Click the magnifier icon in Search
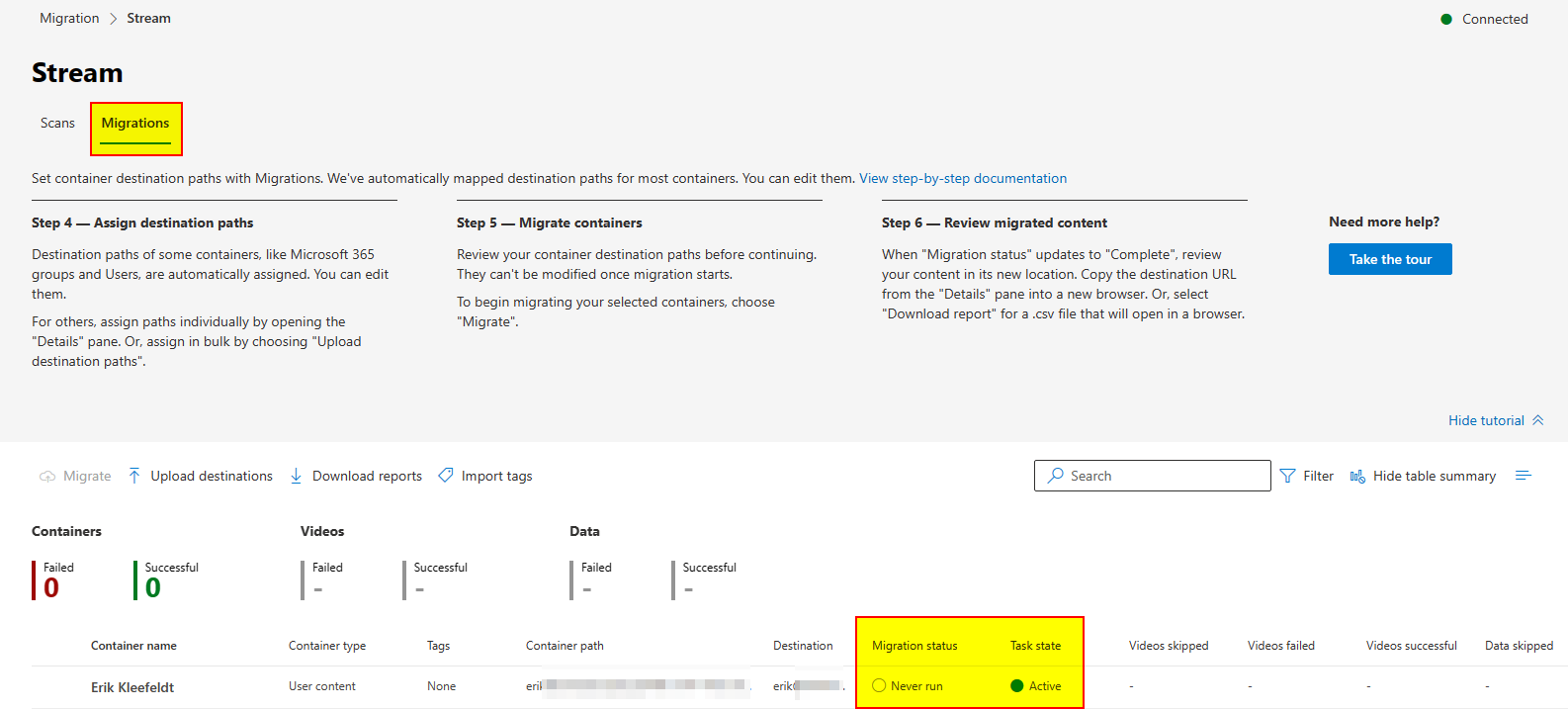The width and height of the screenshot is (1568, 710). coord(1056,476)
